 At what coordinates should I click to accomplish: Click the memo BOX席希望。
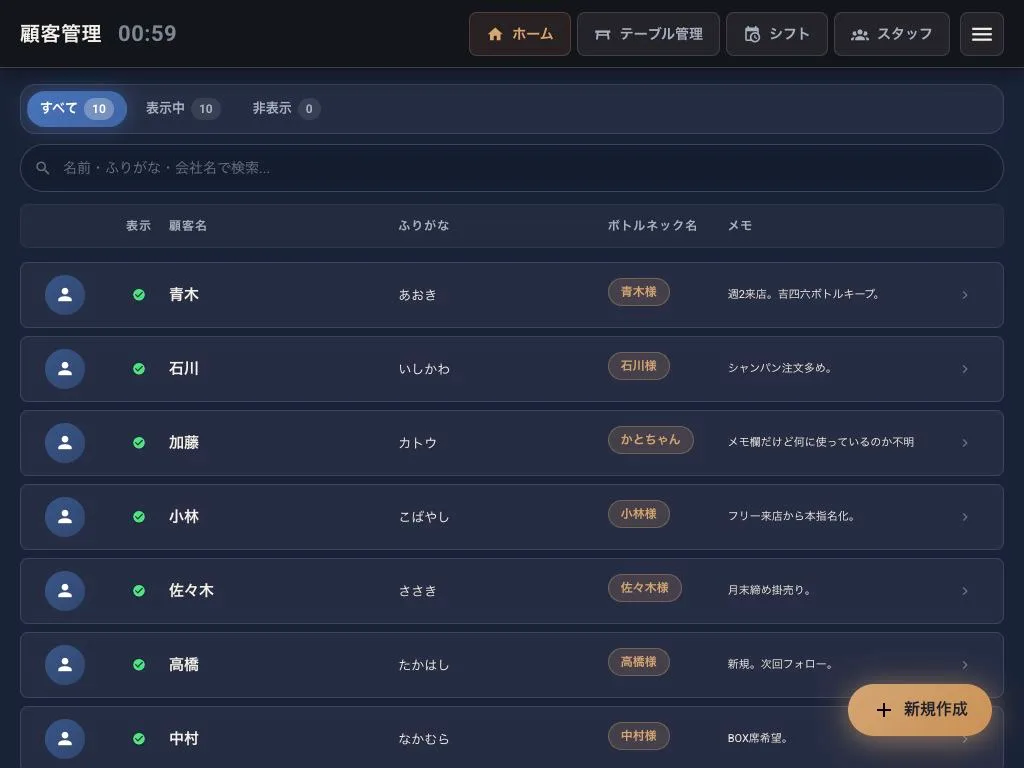[x=758, y=739]
